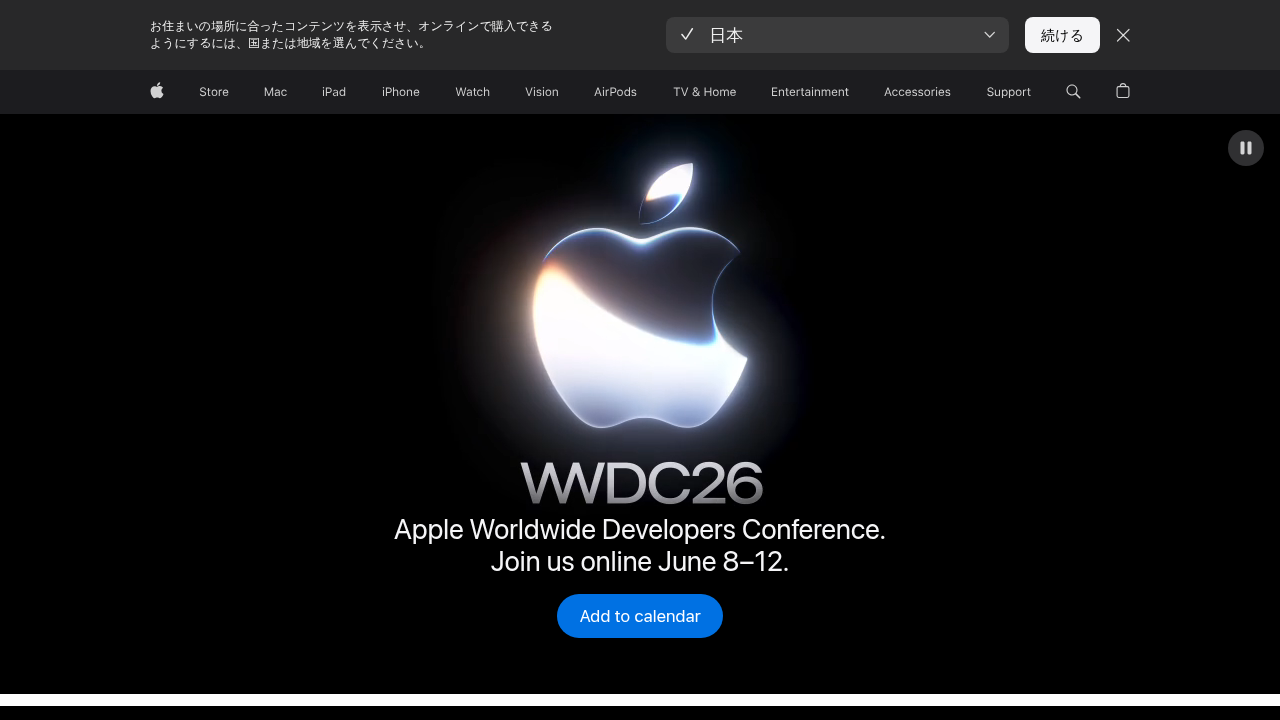Open the Accessories menu
Screen dimensions: 1280x720
(x=917, y=92)
